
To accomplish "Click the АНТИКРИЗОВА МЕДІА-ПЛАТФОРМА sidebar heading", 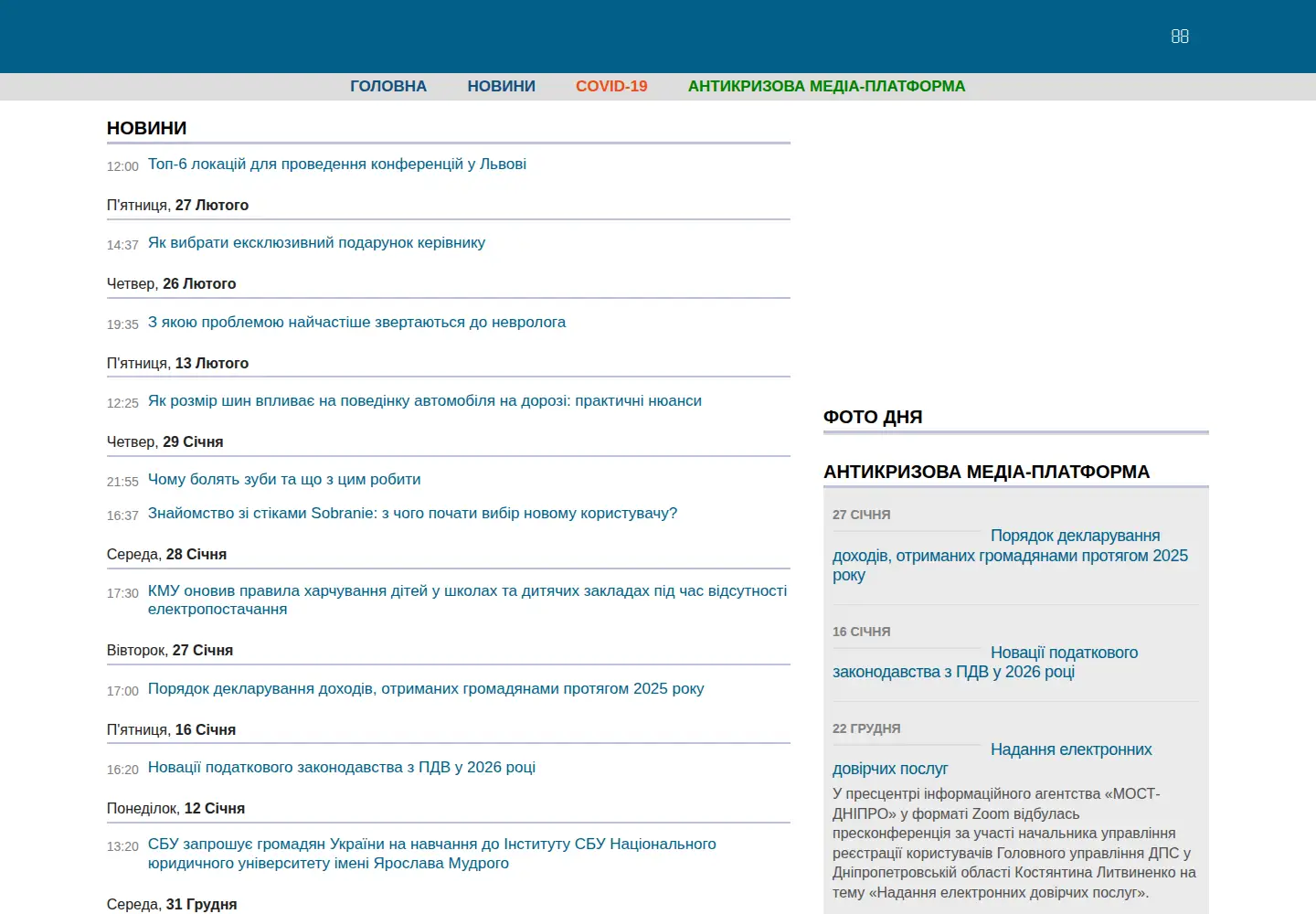I will pyautogui.click(x=986, y=473).
